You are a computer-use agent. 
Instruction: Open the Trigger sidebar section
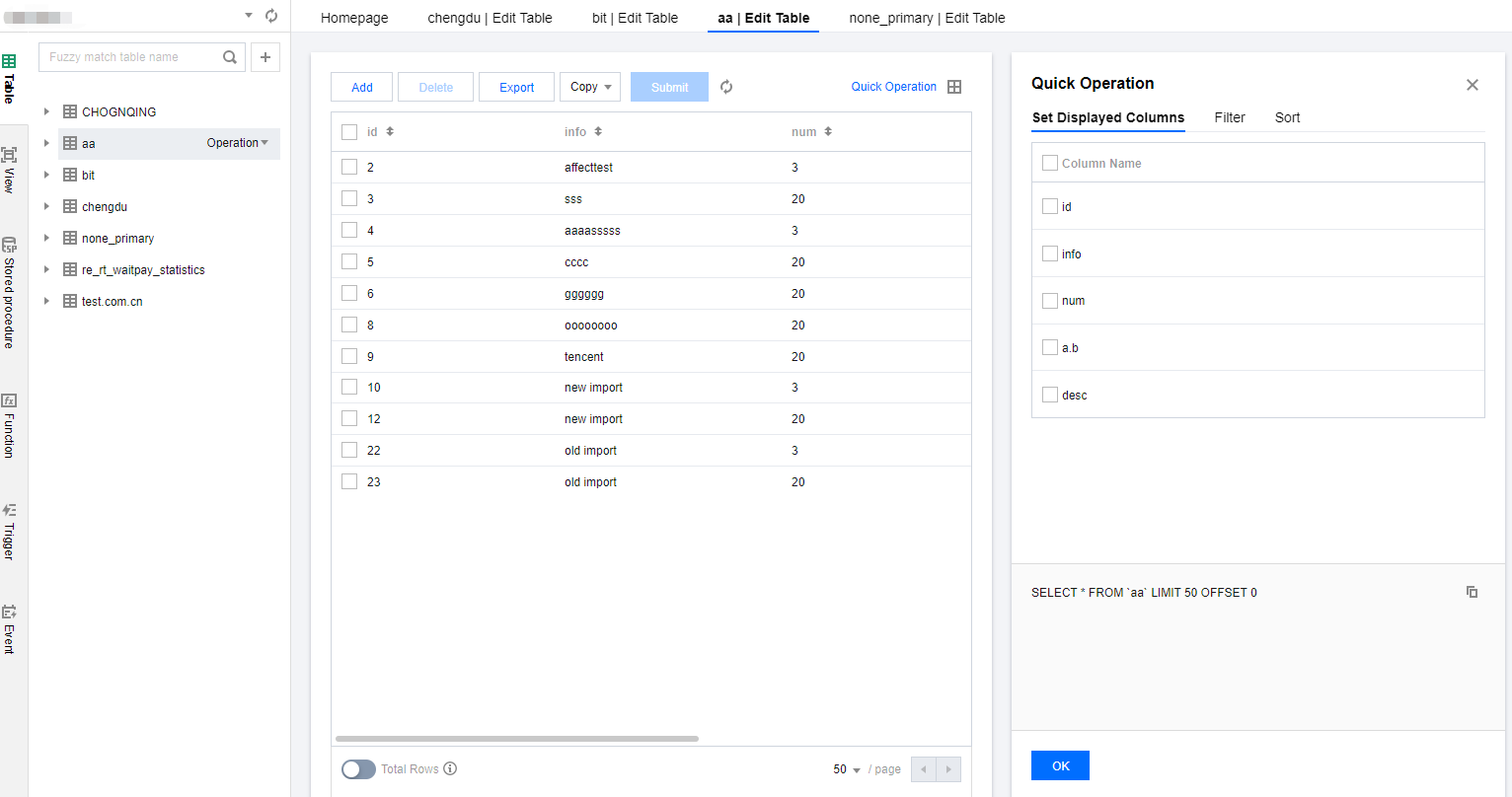[x=9, y=532]
